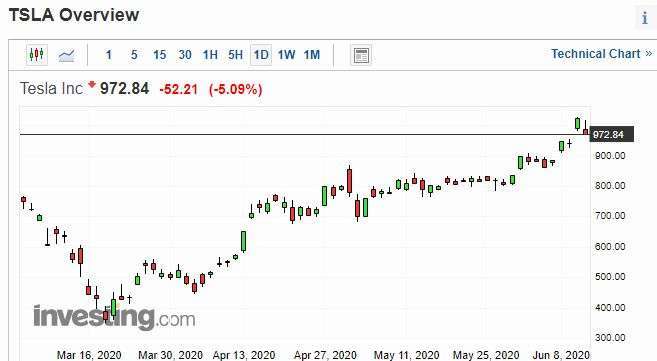Image resolution: width=657 pixels, height=361 pixels.
Task: Open the news calendar icon in toolbar
Action: coord(361,55)
